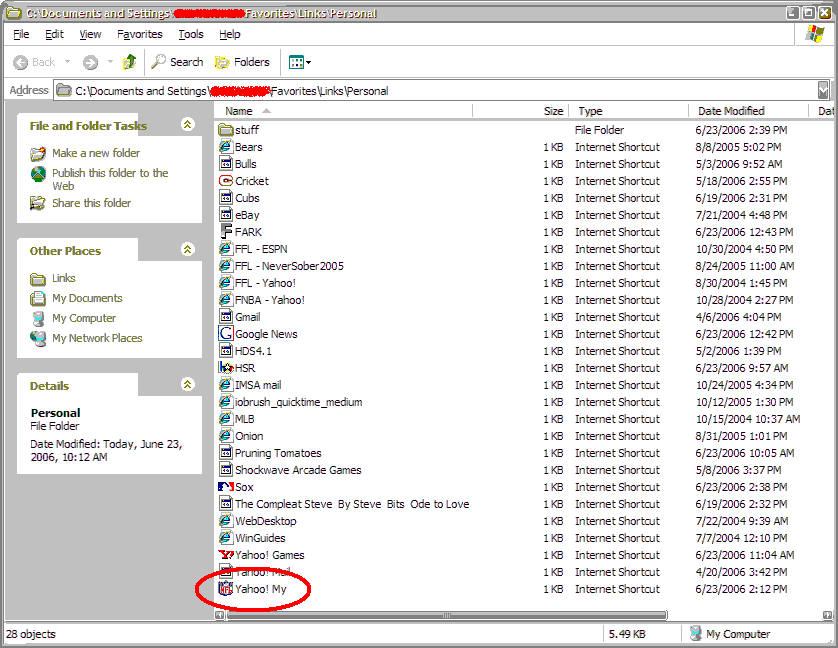
Task: Go to My Computer link
Action: [84, 318]
